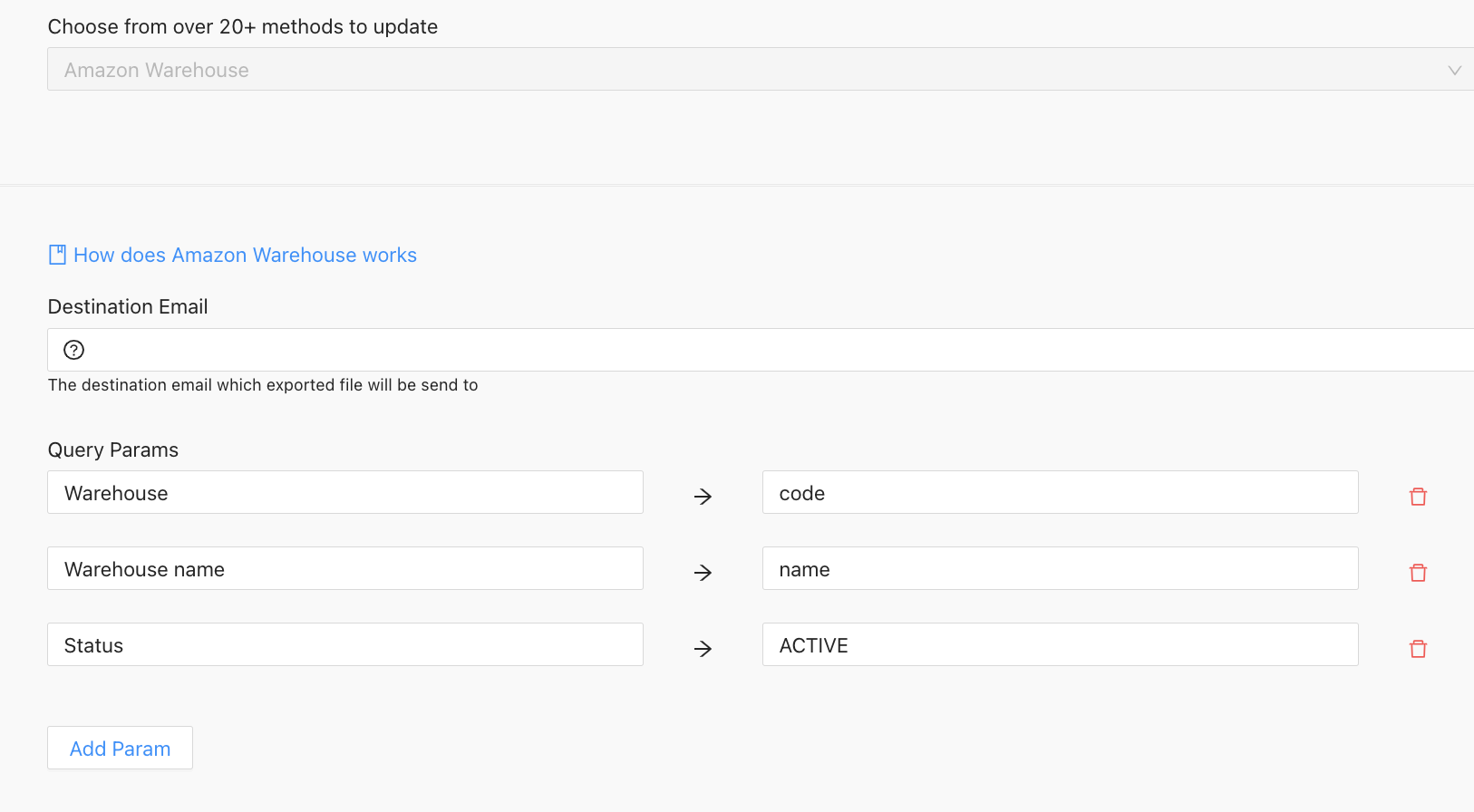Focus the Destination Email input field
1474x812 pixels.
(x=761, y=350)
